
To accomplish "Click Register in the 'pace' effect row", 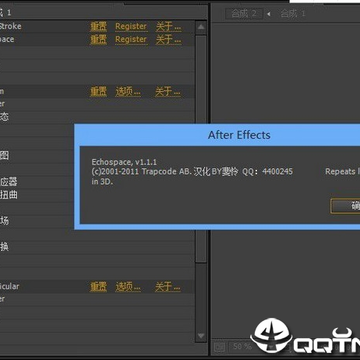I will tap(131, 39).
